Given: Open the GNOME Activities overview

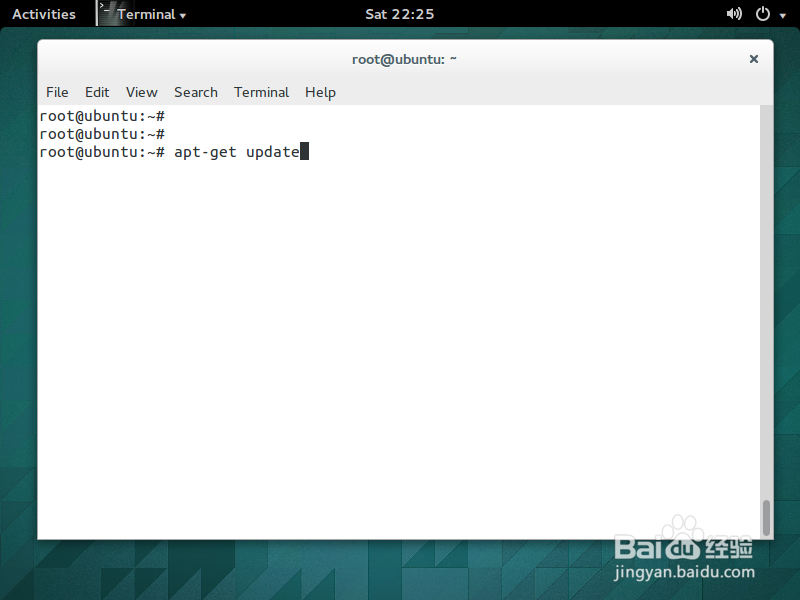Looking at the screenshot, I should (x=44, y=13).
